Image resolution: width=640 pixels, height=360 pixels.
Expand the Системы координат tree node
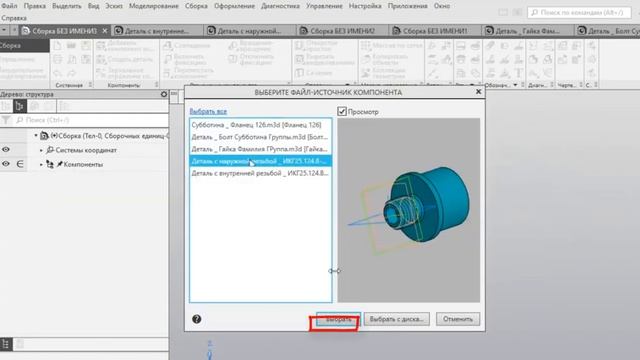(x=41, y=150)
